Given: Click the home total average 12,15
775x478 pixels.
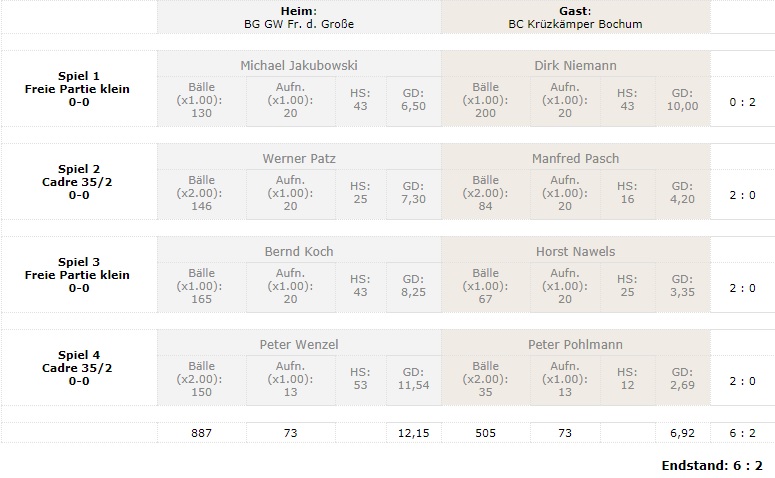Looking at the screenshot, I should pyautogui.click(x=413, y=433).
